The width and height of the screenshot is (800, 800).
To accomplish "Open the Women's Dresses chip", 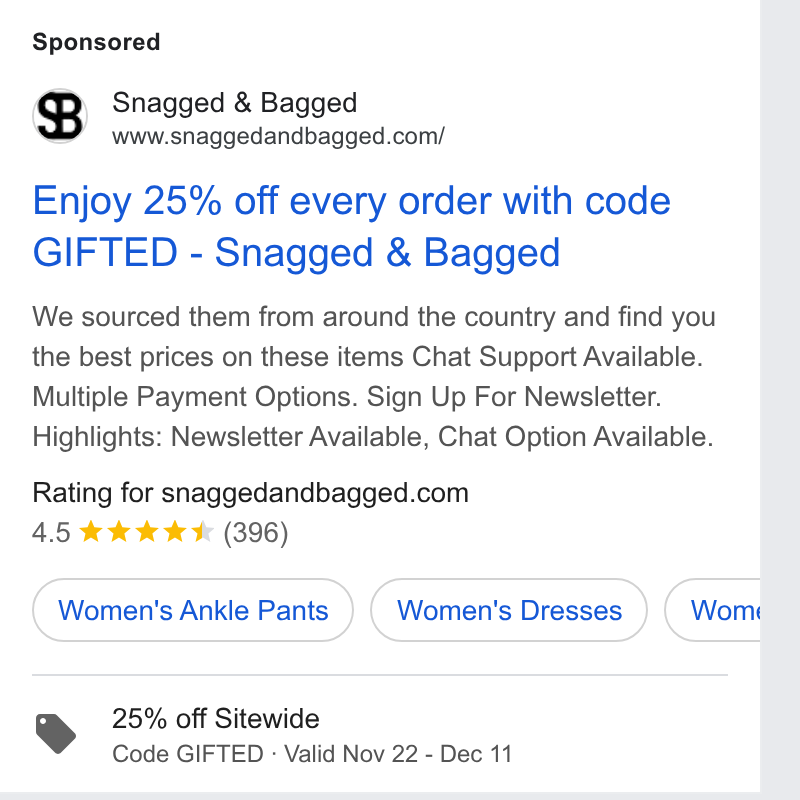I will tap(509, 610).
